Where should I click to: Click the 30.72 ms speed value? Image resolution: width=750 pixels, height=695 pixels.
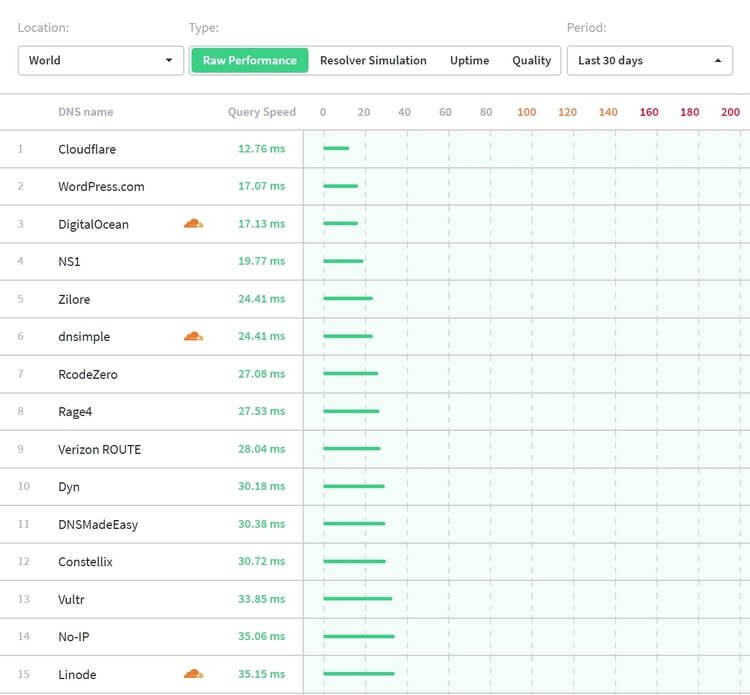(262, 562)
